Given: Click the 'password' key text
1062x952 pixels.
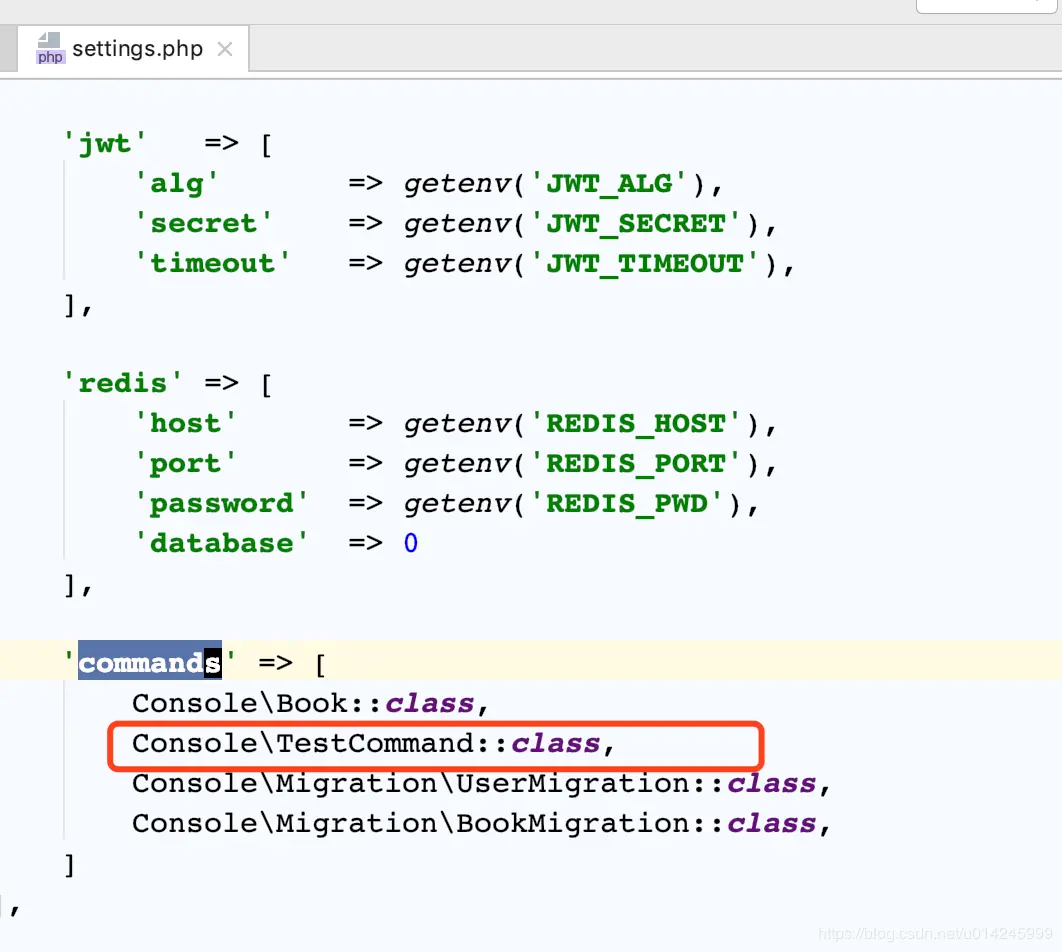Looking at the screenshot, I should click(x=221, y=503).
